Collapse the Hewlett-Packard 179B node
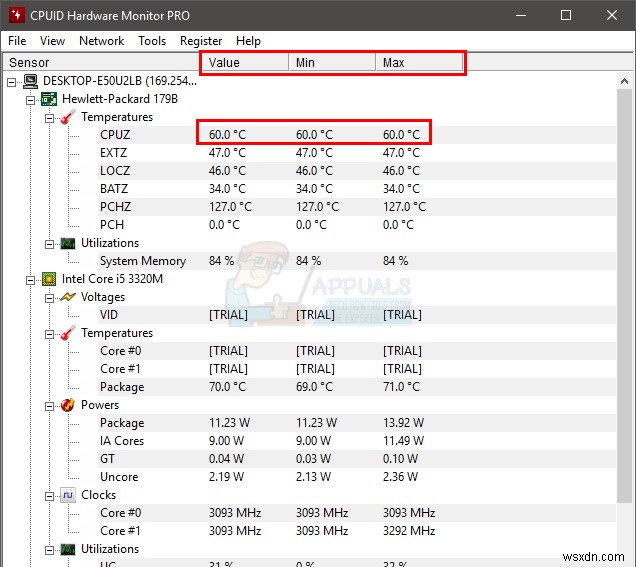 point(30,100)
